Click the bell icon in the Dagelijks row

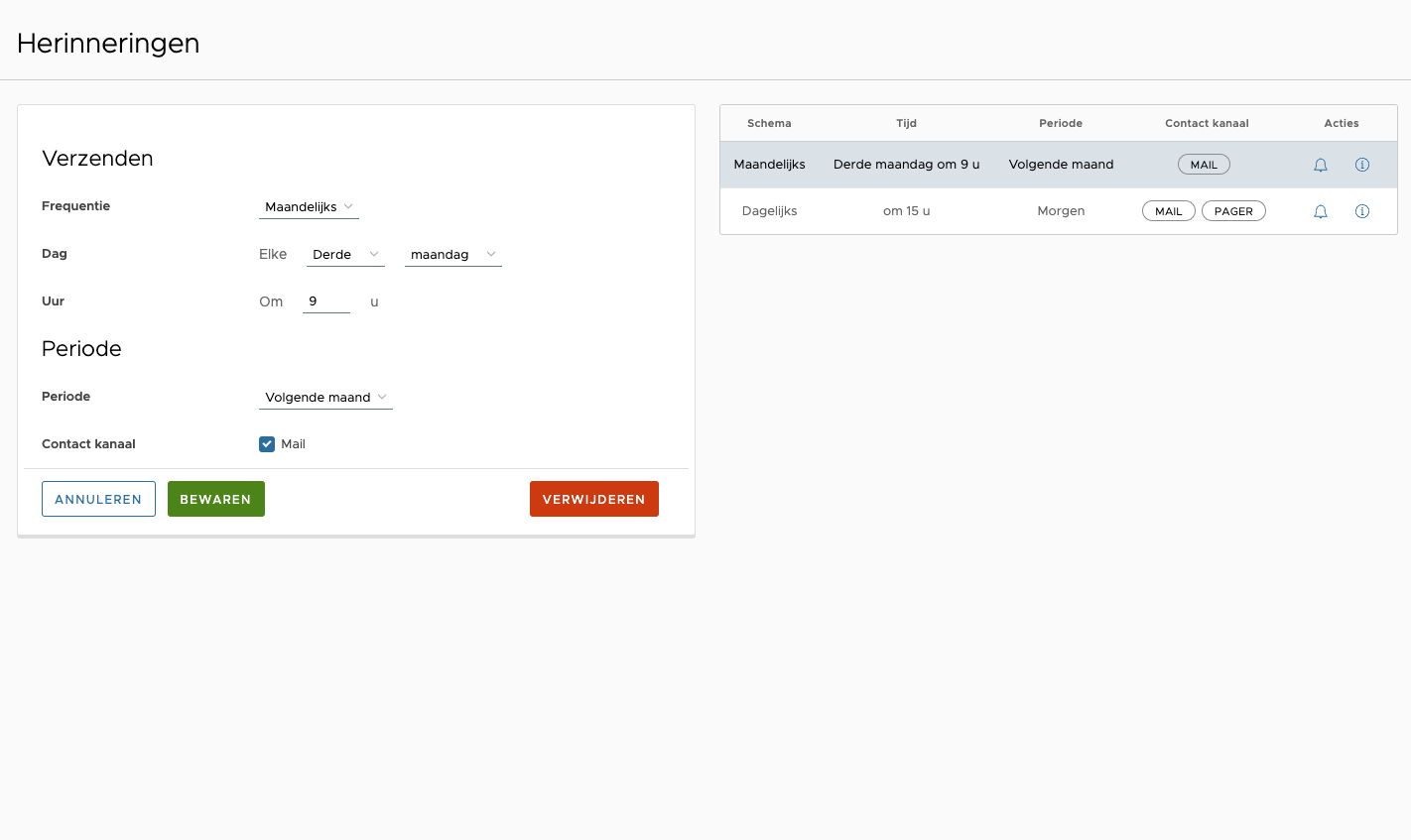click(1320, 212)
